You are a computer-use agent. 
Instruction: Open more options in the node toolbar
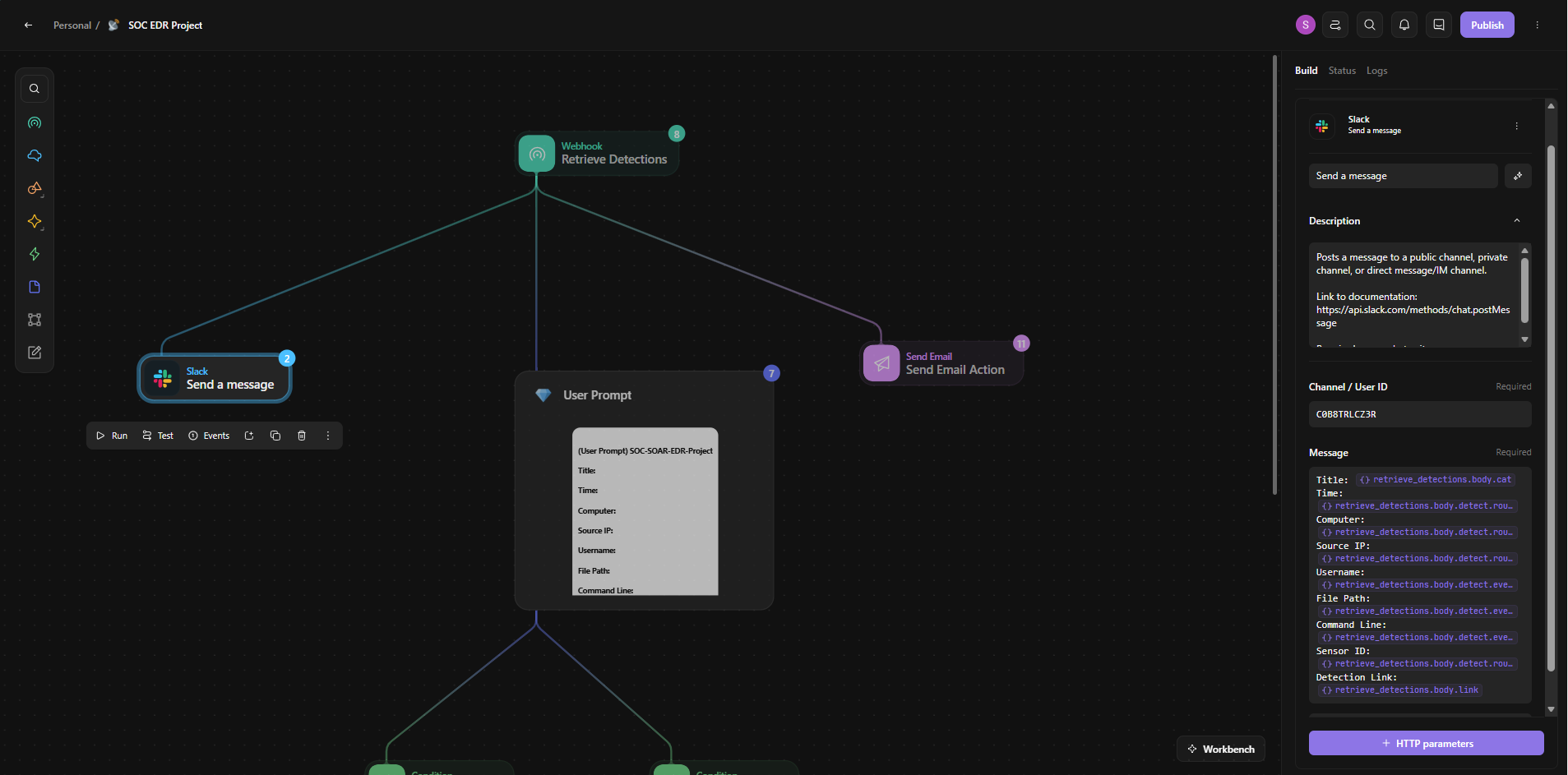[328, 436]
